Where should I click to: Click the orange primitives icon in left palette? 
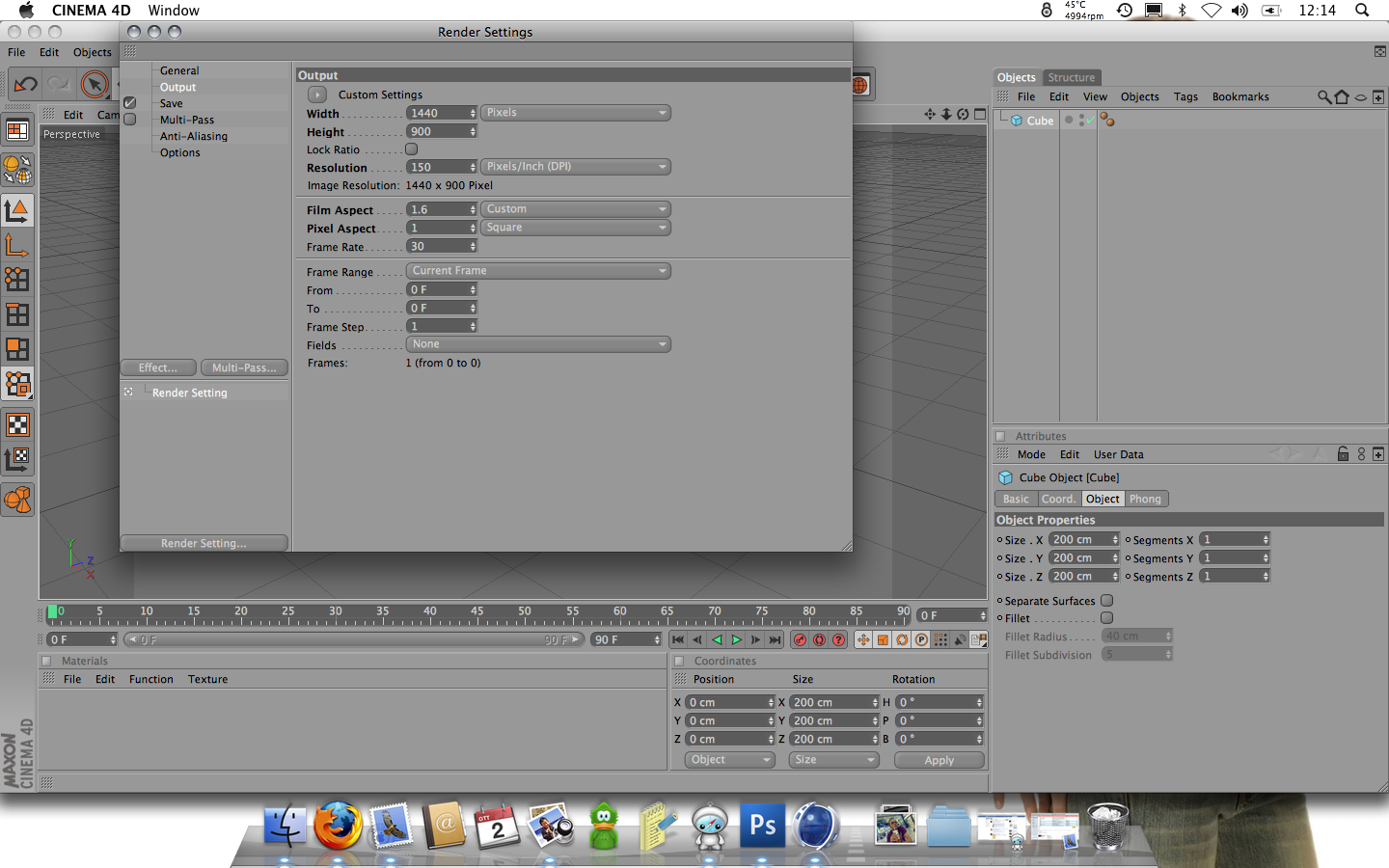[17, 500]
